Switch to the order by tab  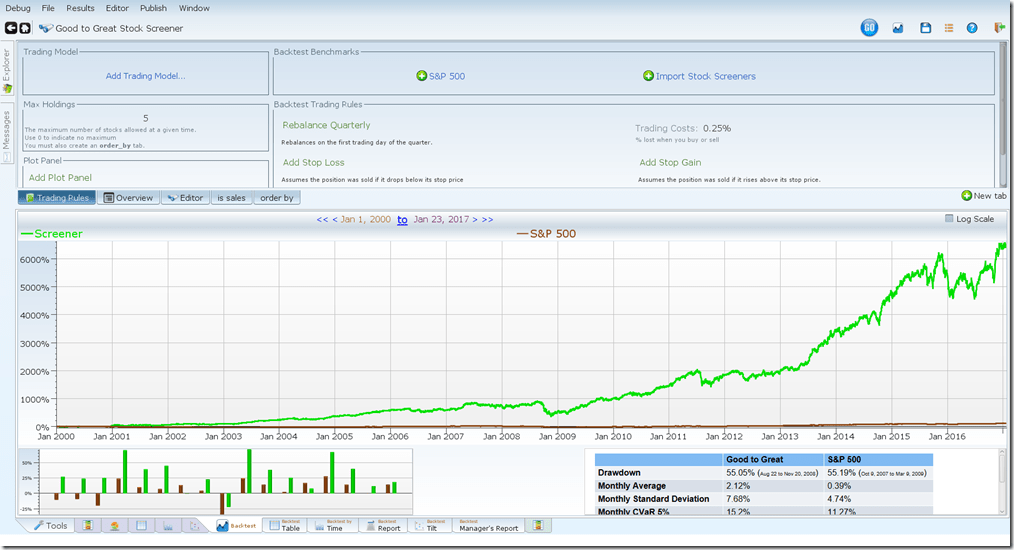coord(277,197)
